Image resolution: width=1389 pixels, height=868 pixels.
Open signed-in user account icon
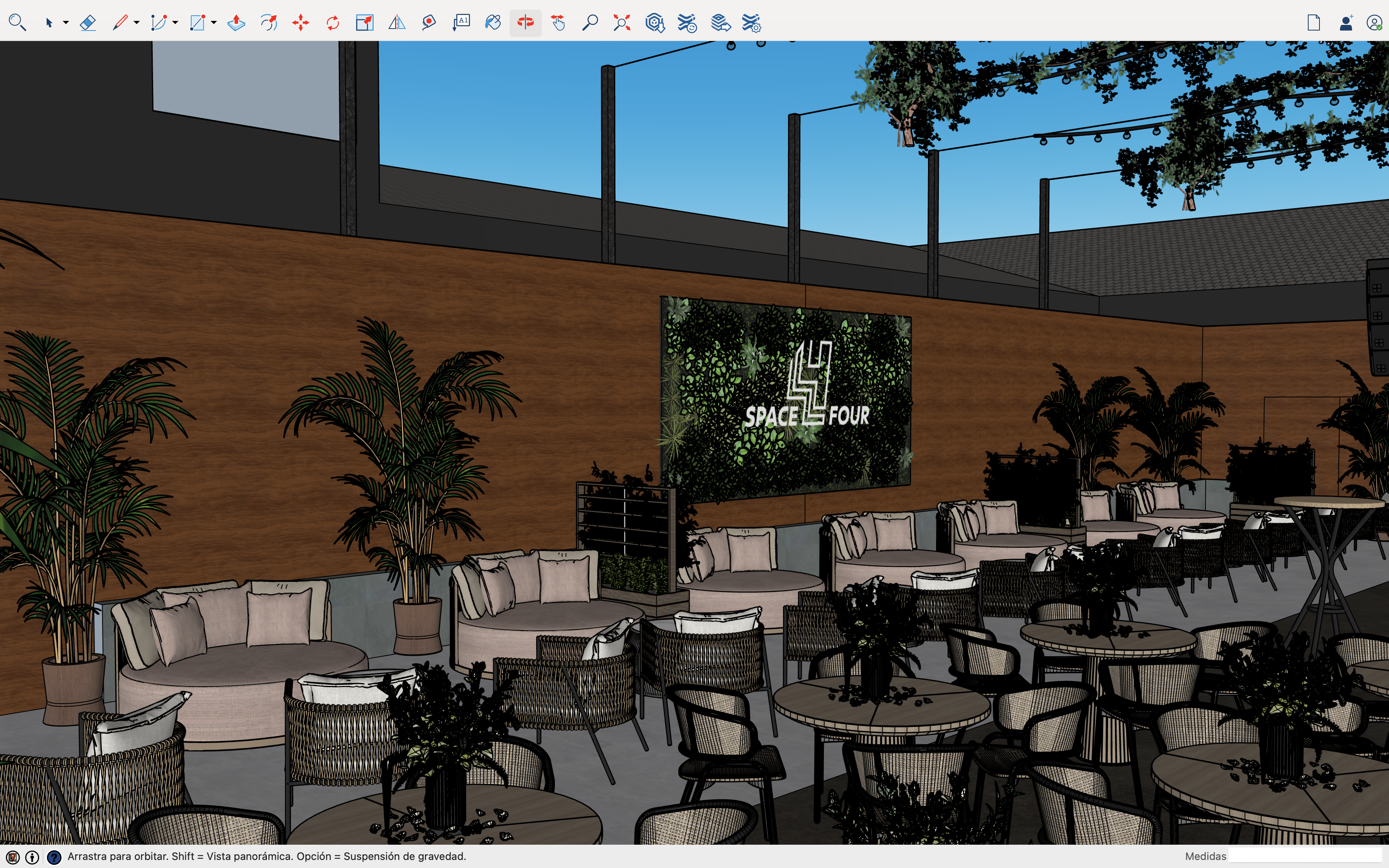1374,23
